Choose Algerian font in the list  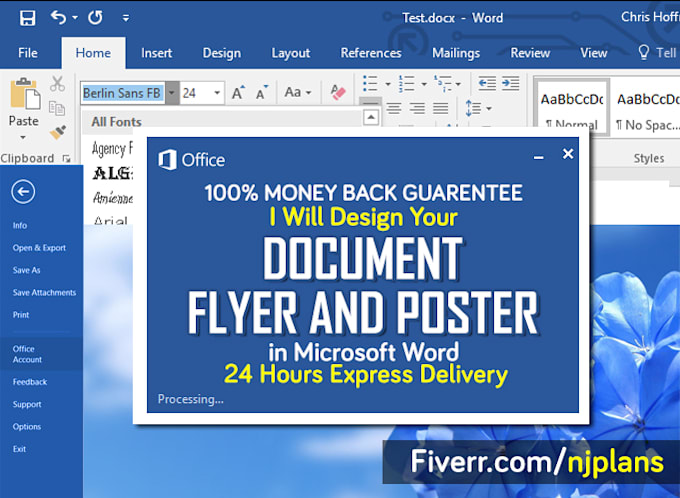(x=112, y=174)
